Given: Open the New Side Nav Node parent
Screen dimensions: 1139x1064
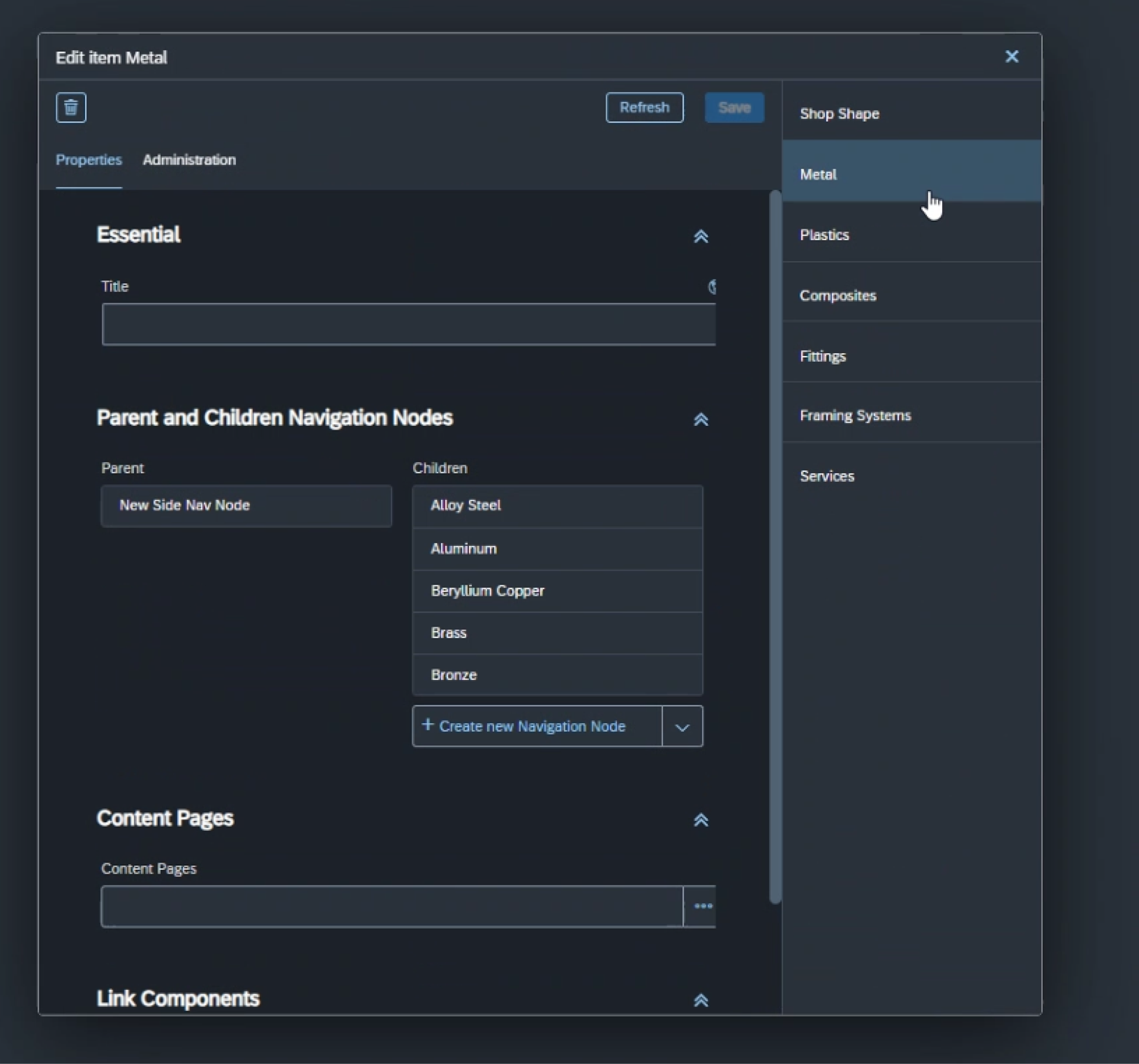Looking at the screenshot, I should click(246, 506).
